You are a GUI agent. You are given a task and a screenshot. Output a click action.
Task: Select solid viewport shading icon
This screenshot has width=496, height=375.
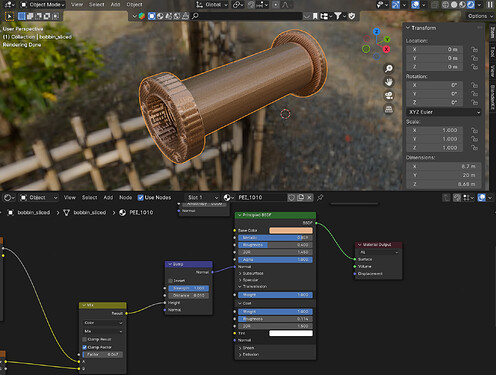pyautogui.click(x=454, y=5)
